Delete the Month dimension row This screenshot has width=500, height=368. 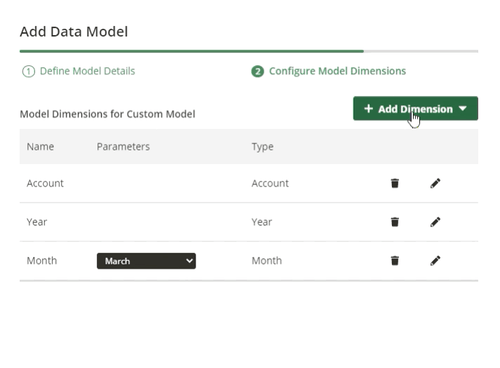click(395, 260)
